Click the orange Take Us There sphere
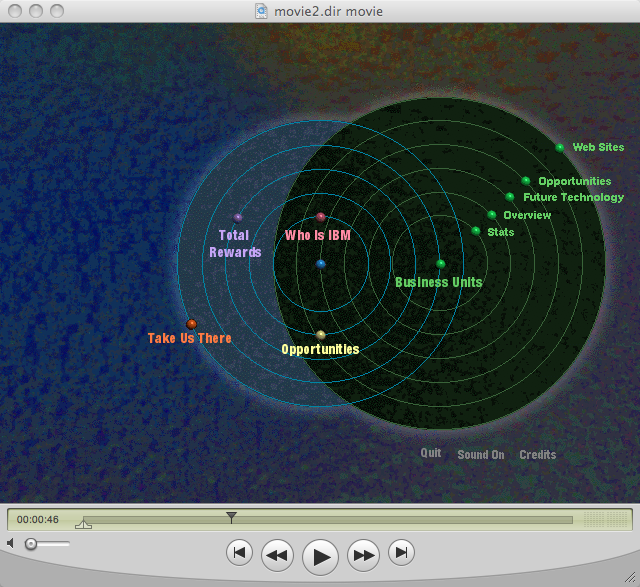Screen dimensions: 640x587 pyautogui.click(x=191, y=325)
